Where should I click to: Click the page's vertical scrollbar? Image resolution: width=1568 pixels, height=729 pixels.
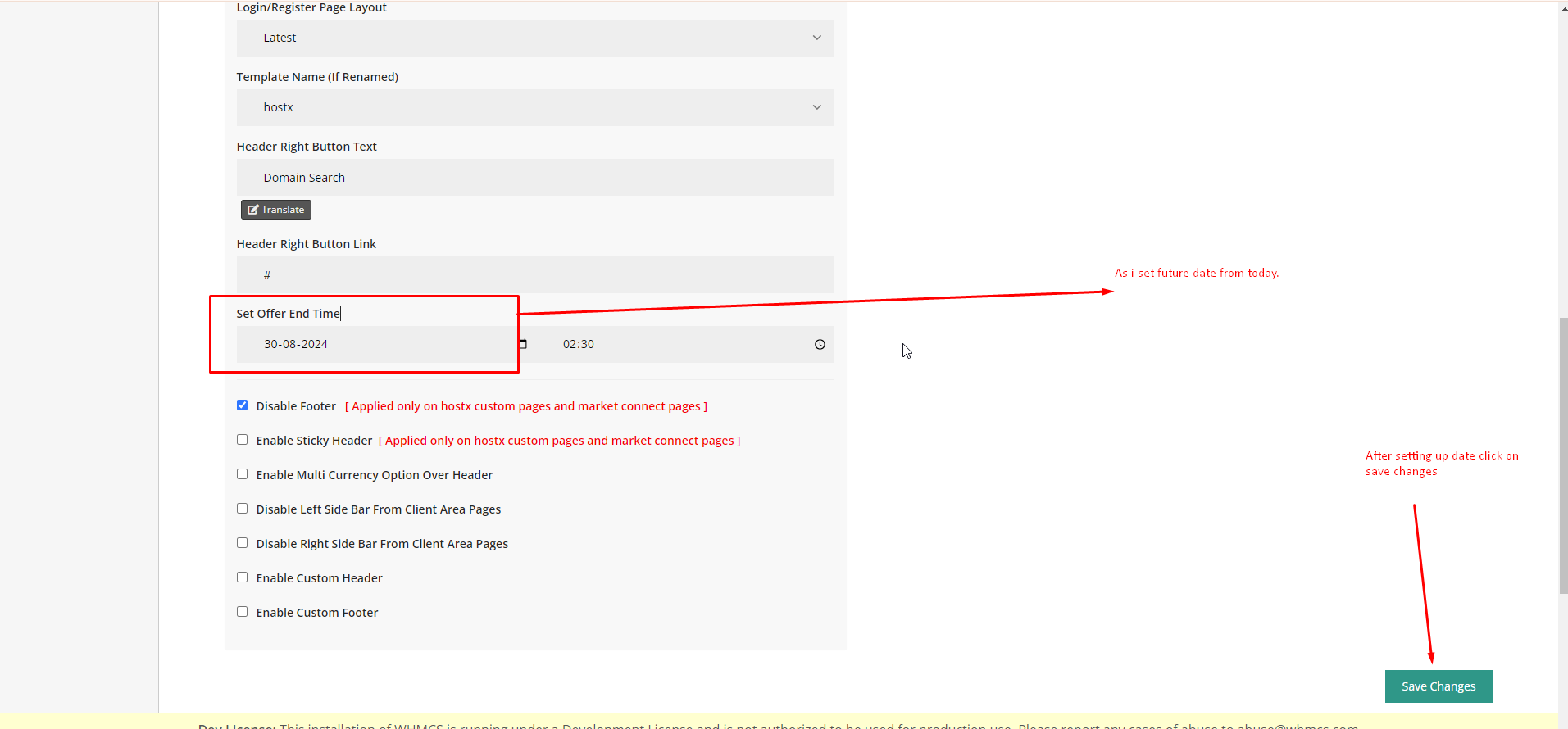(1562, 455)
